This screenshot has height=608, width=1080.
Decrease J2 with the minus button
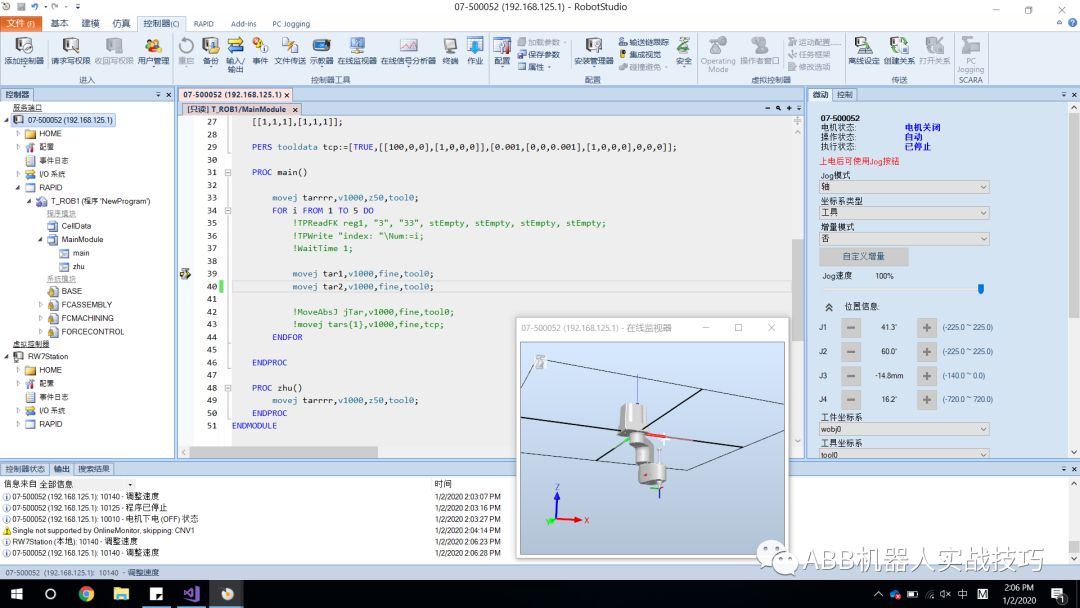point(851,352)
